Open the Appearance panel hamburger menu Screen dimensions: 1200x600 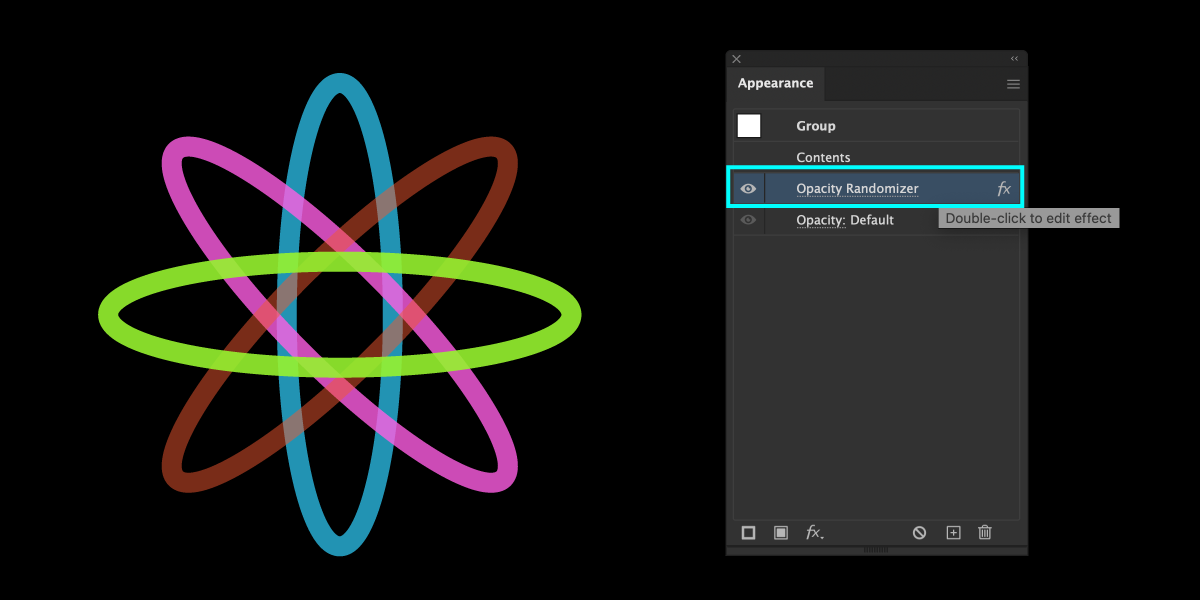(x=1013, y=85)
